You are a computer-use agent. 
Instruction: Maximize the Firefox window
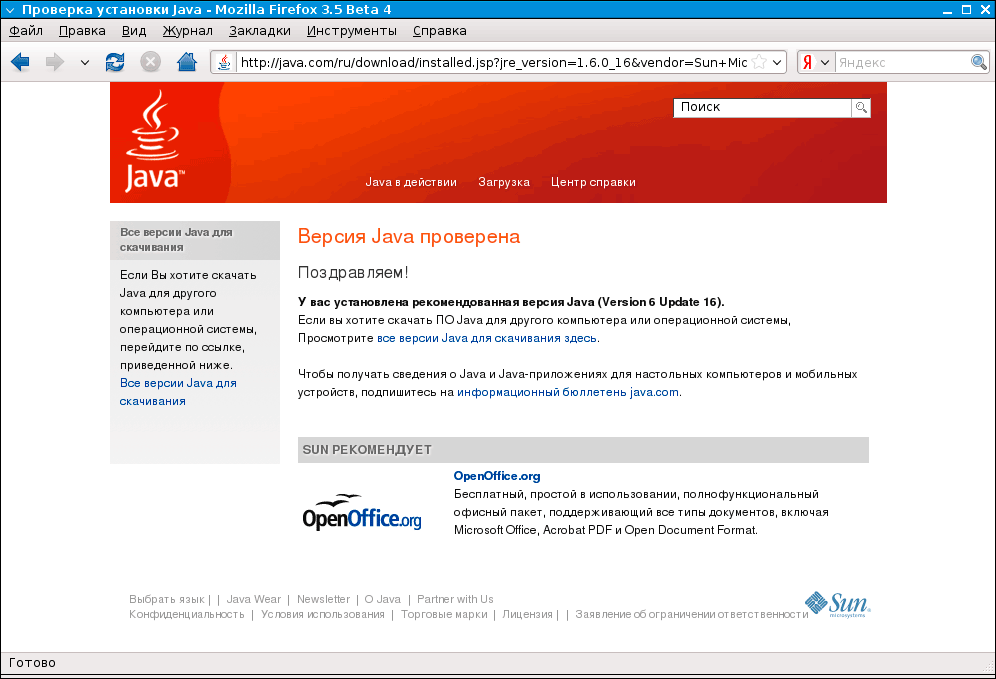(x=966, y=10)
